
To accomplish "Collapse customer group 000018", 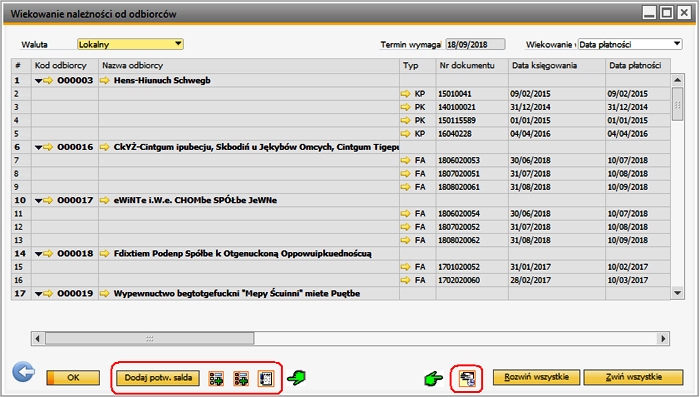I will (x=38, y=254).
